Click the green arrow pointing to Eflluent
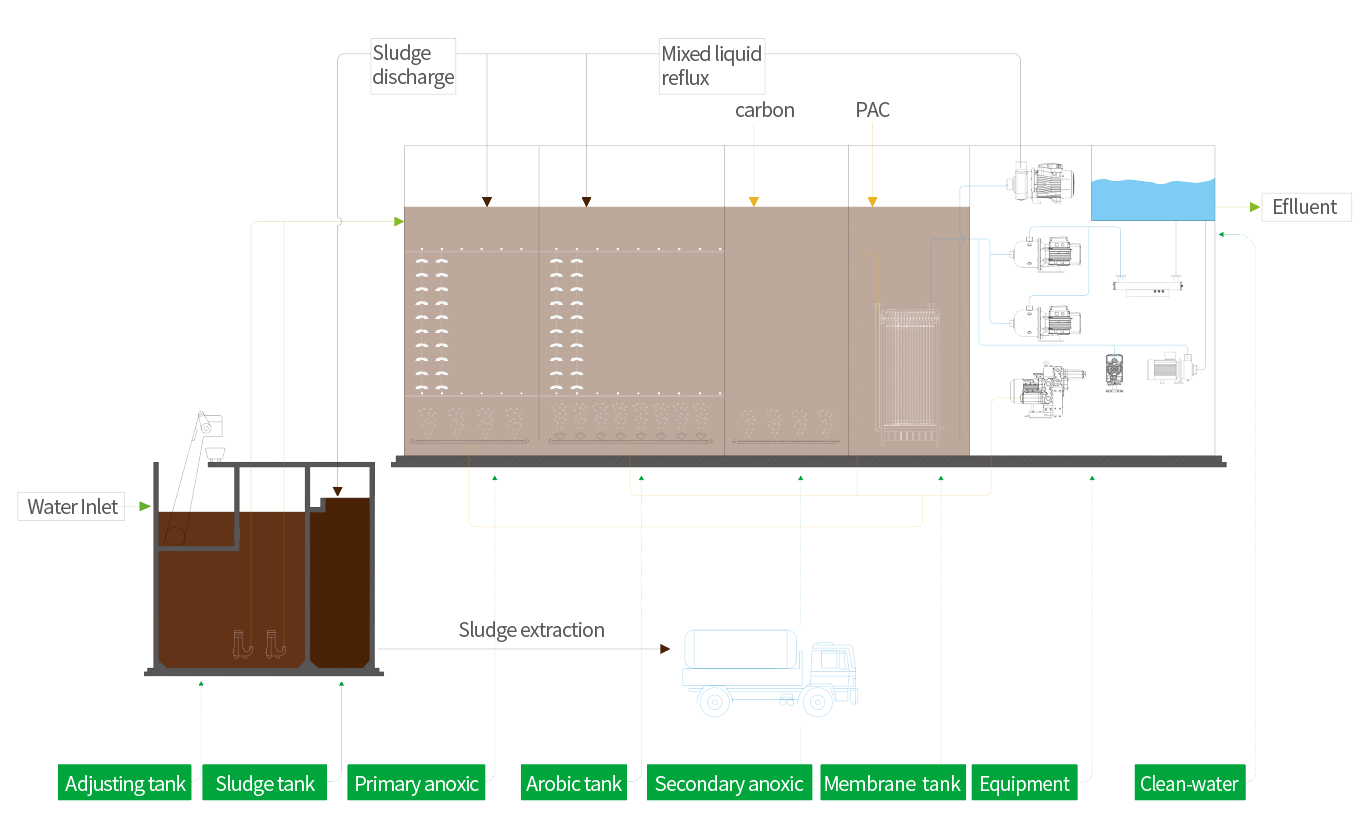The image size is (1371, 836). 1255,207
